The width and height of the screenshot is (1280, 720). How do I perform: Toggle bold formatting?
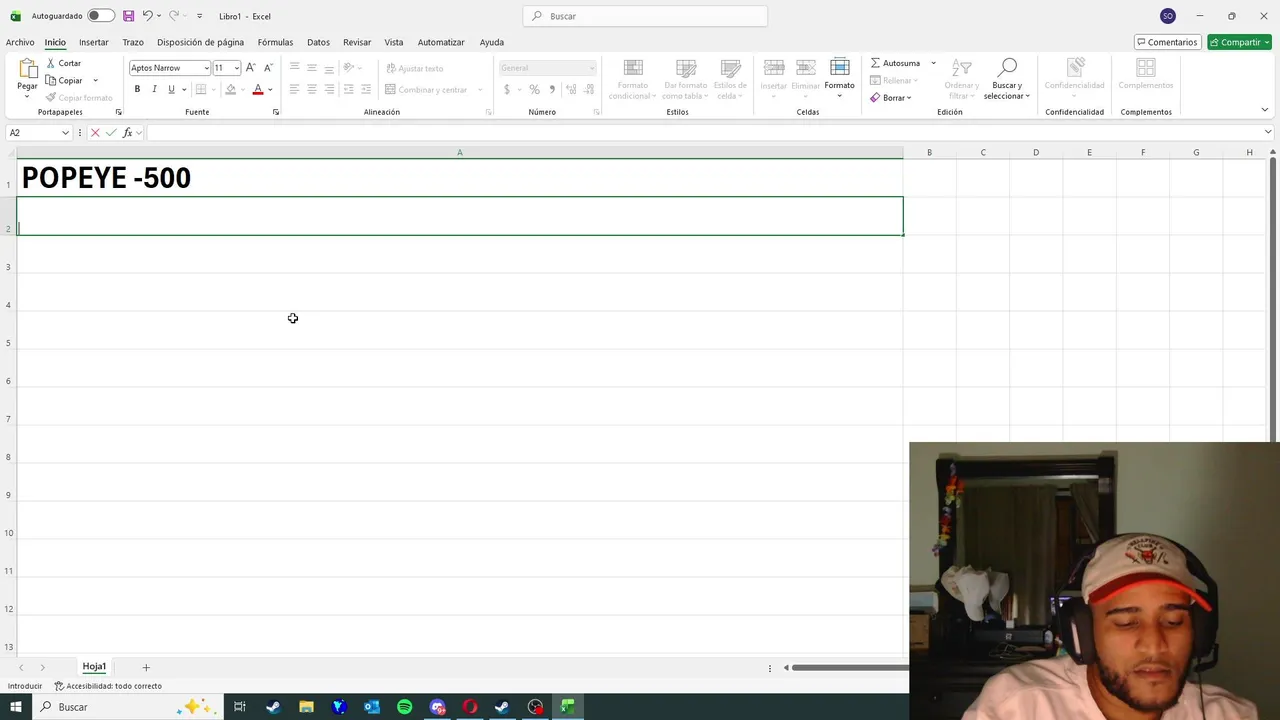coord(137,89)
